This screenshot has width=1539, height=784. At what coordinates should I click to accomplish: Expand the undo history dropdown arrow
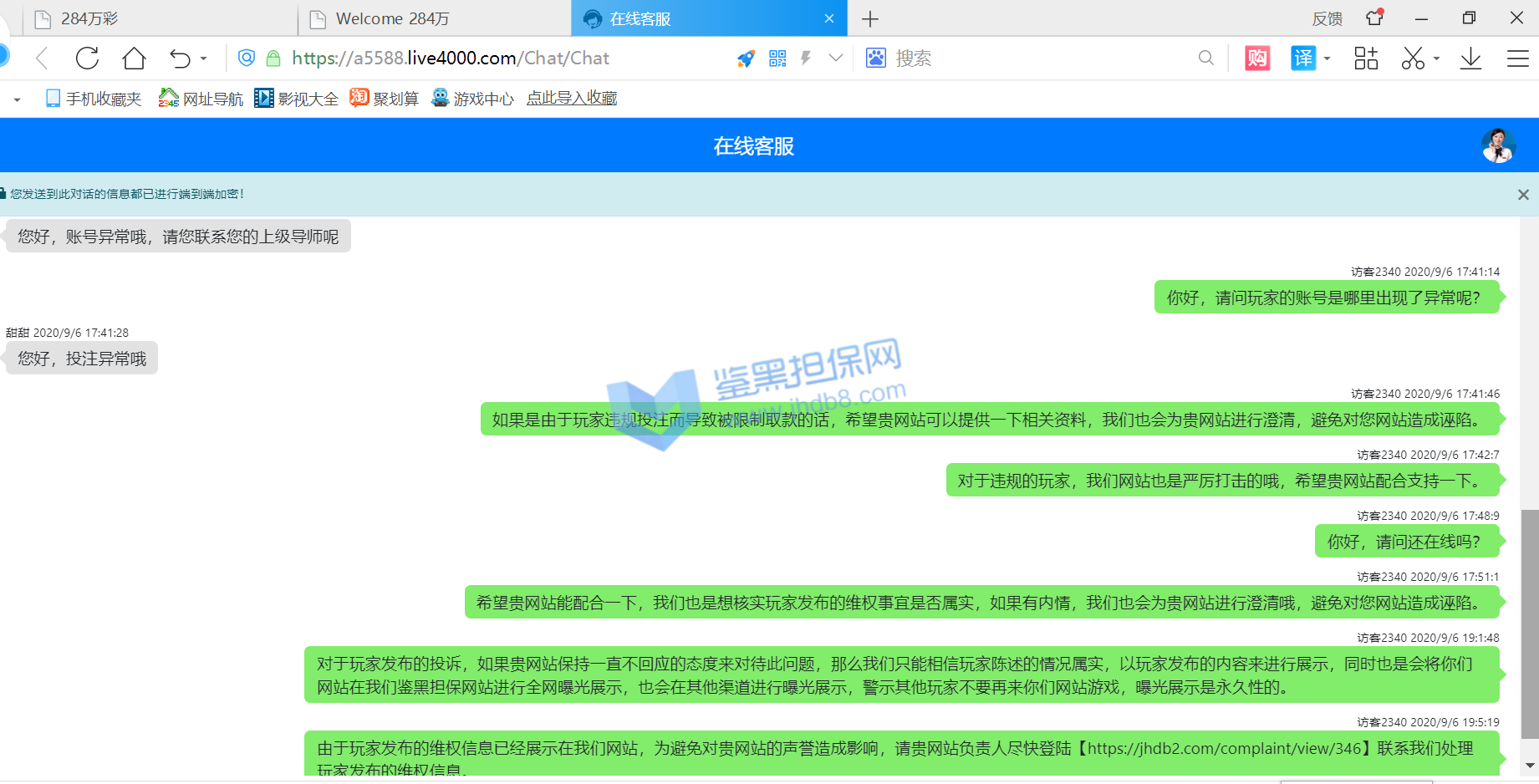pos(203,59)
